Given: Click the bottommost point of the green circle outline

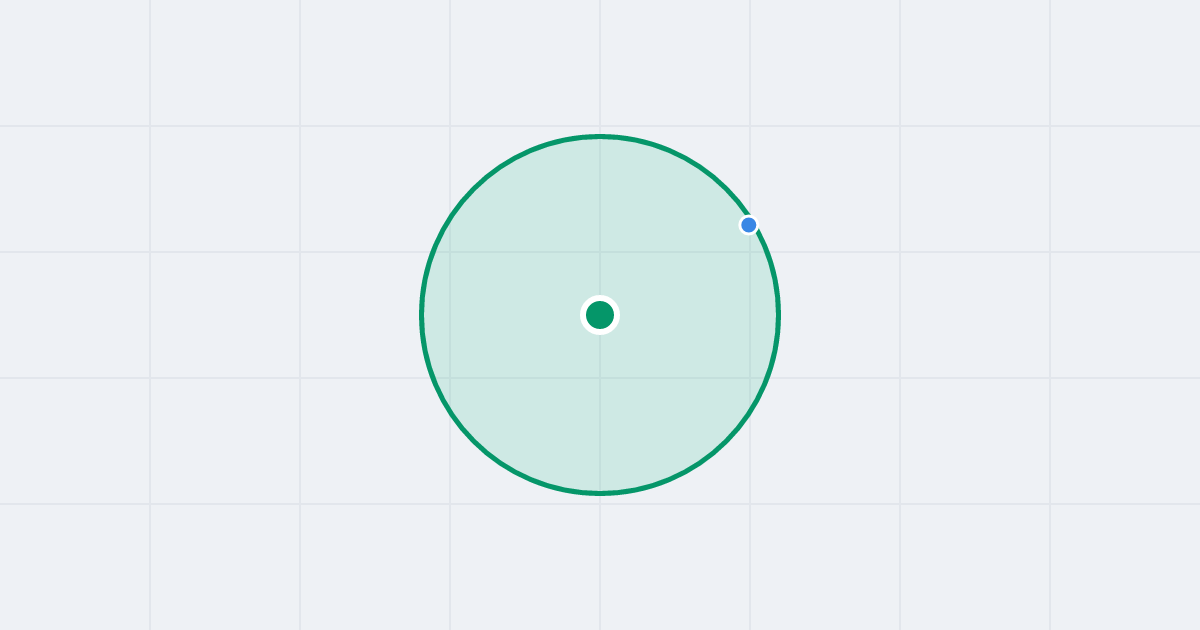Looking at the screenshot, I should [600, 493].
